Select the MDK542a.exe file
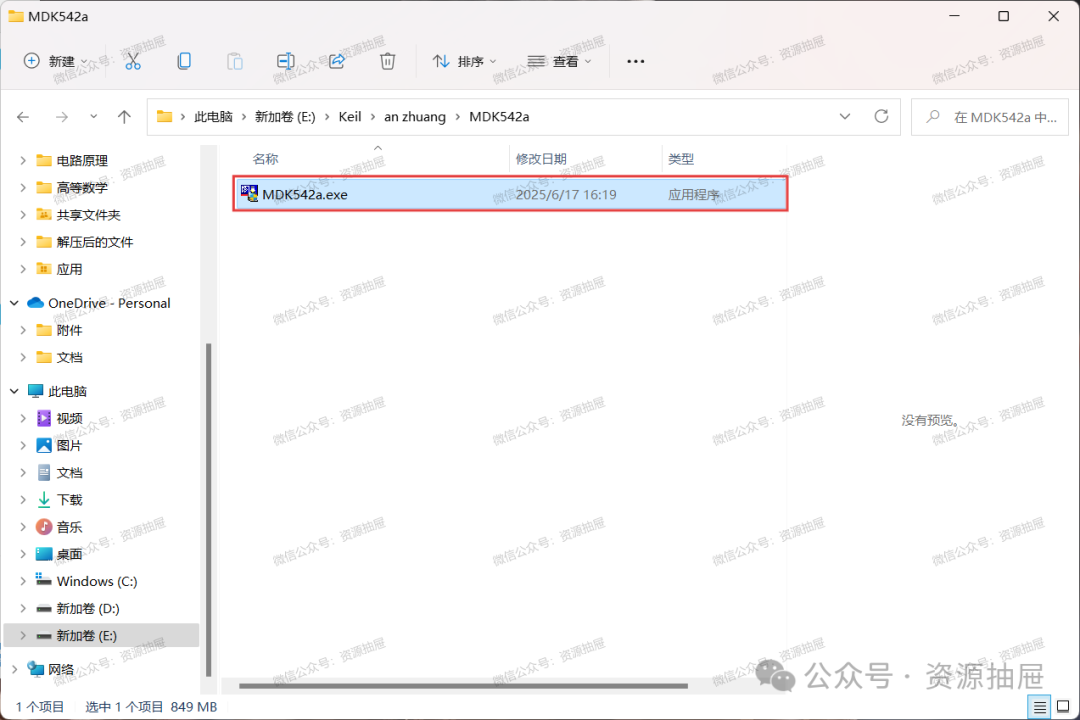1080x720 pixels. [510, 194]
